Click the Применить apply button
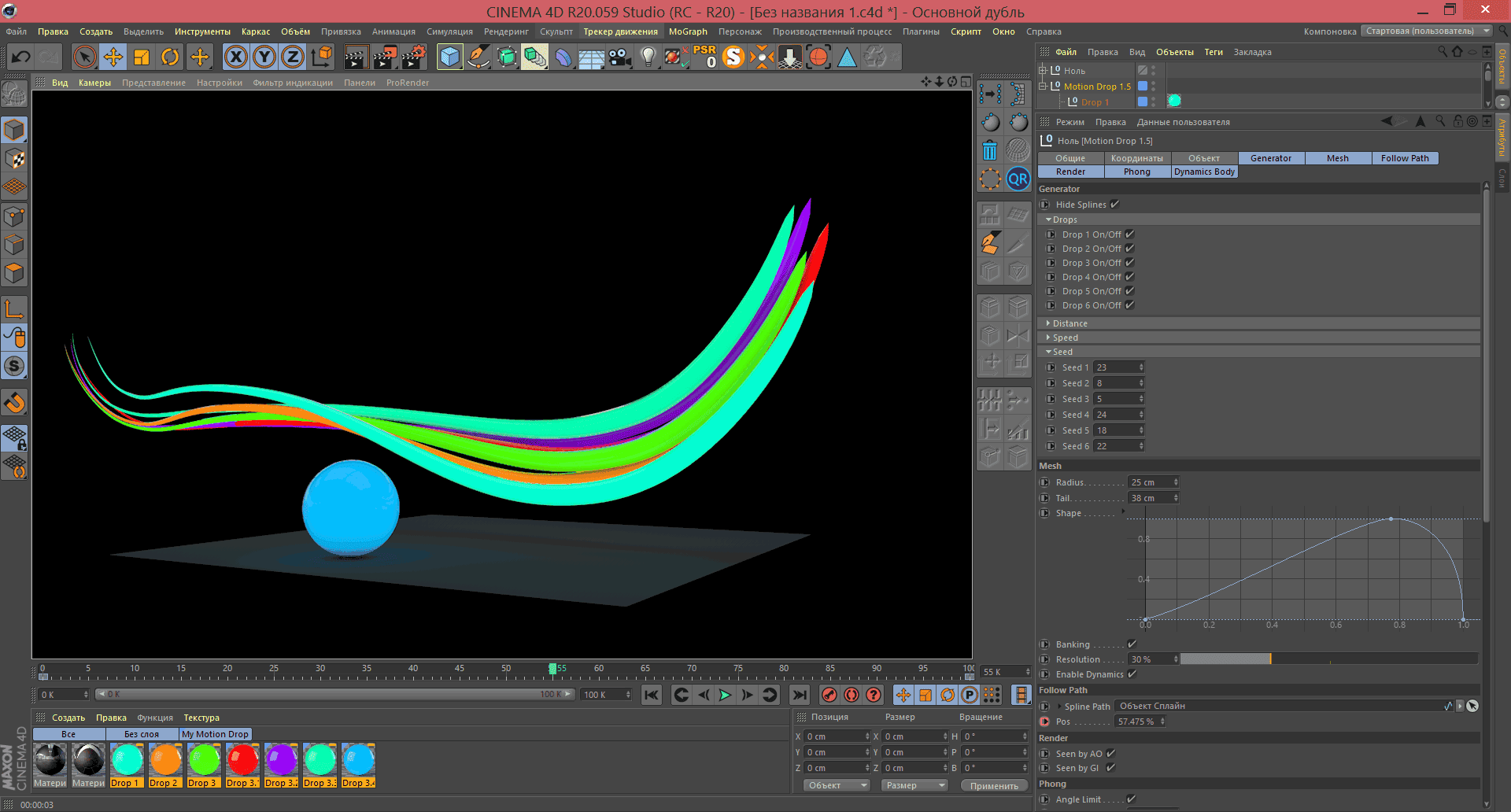 [994, 785]
